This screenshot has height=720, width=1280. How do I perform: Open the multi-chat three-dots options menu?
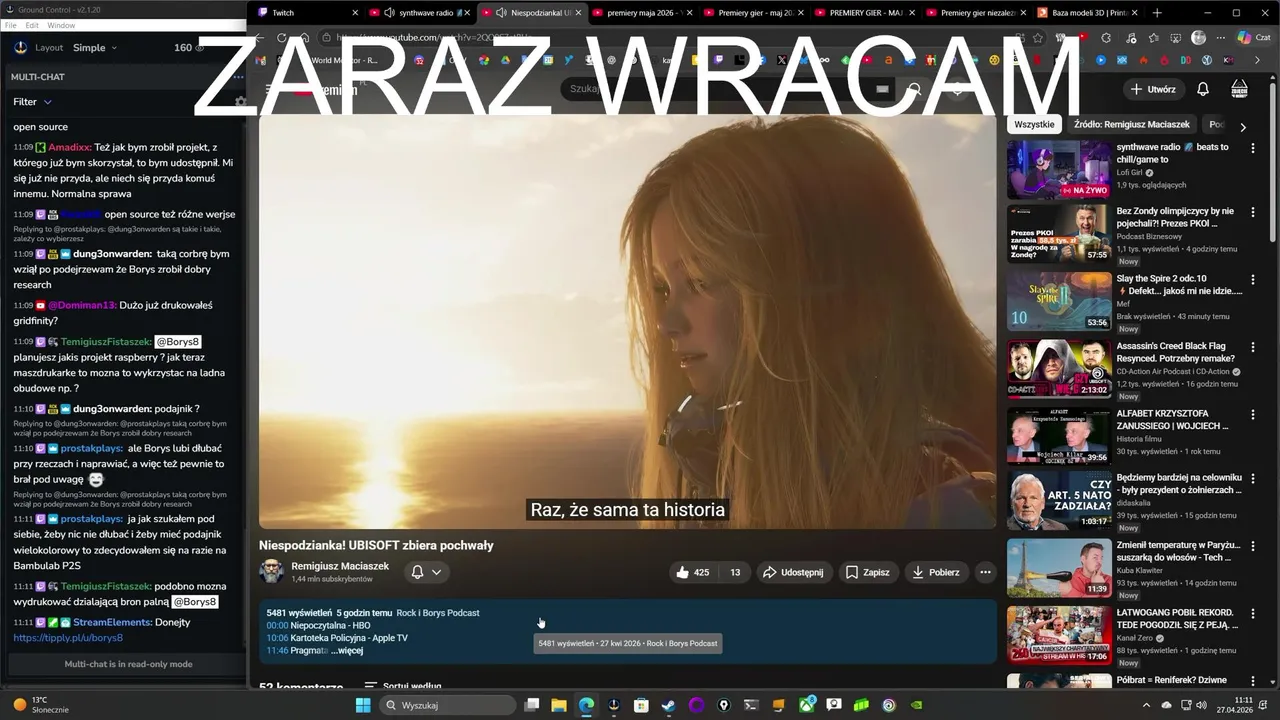point(238,77)
